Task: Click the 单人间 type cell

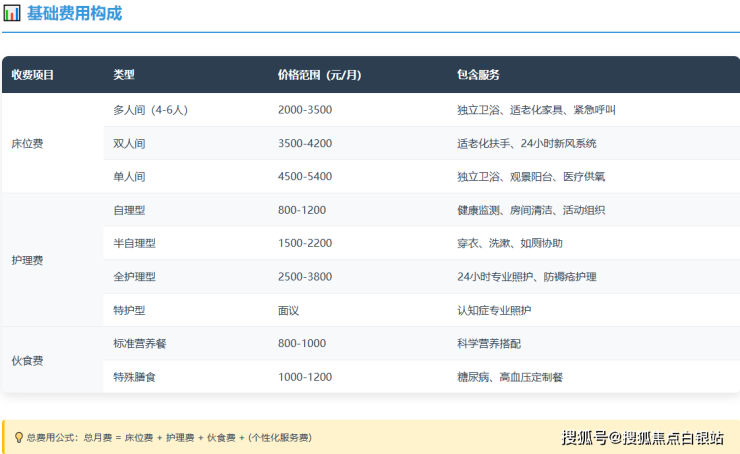Action: [x=130, y=177]
